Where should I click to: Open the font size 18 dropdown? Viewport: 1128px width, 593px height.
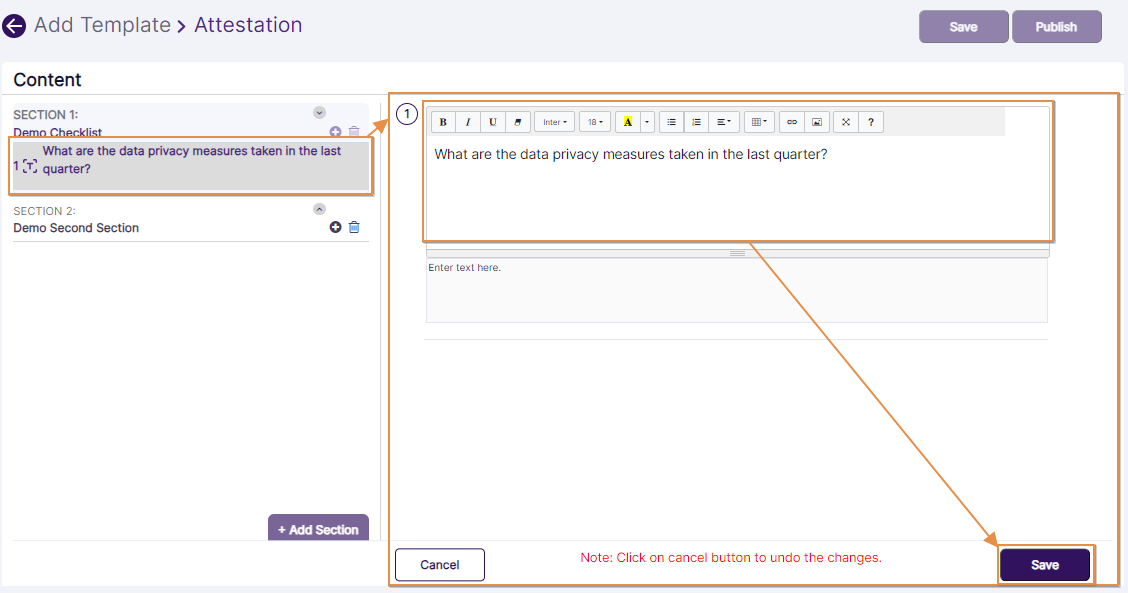[x=594, y=121]
